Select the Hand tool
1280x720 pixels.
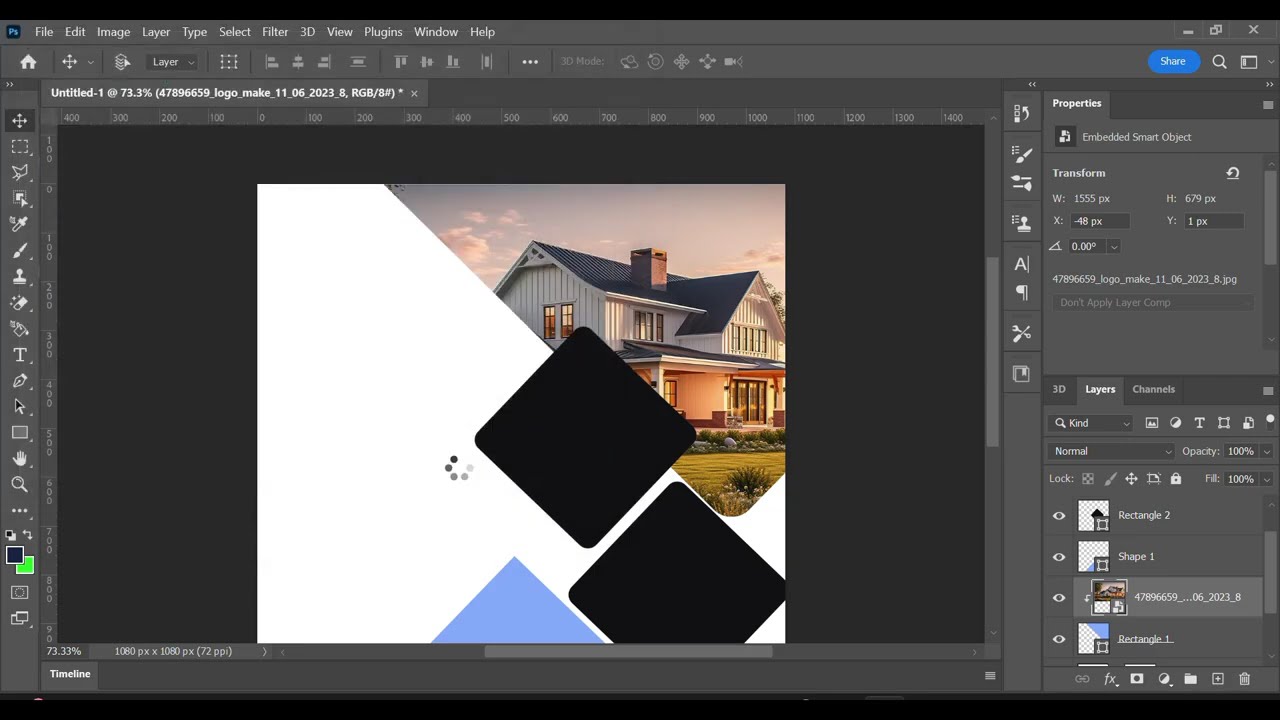tap(20, 459)
